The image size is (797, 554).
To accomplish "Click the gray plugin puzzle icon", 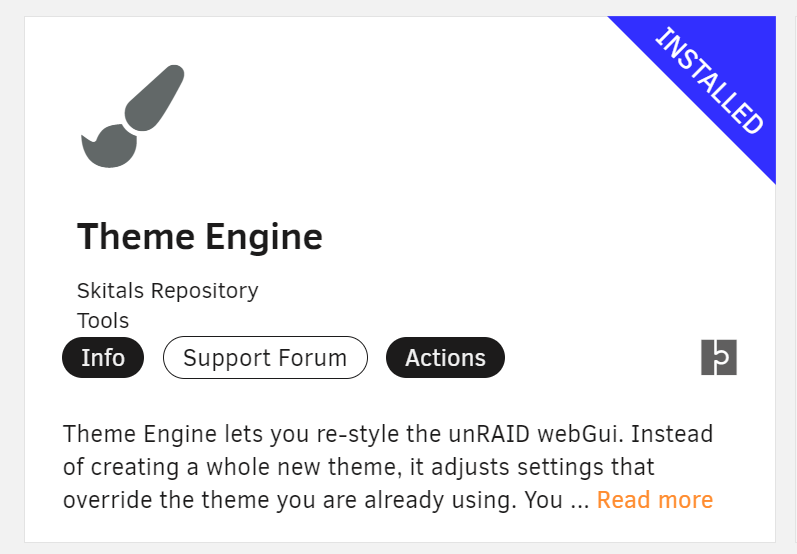I will tap(719, 358).
